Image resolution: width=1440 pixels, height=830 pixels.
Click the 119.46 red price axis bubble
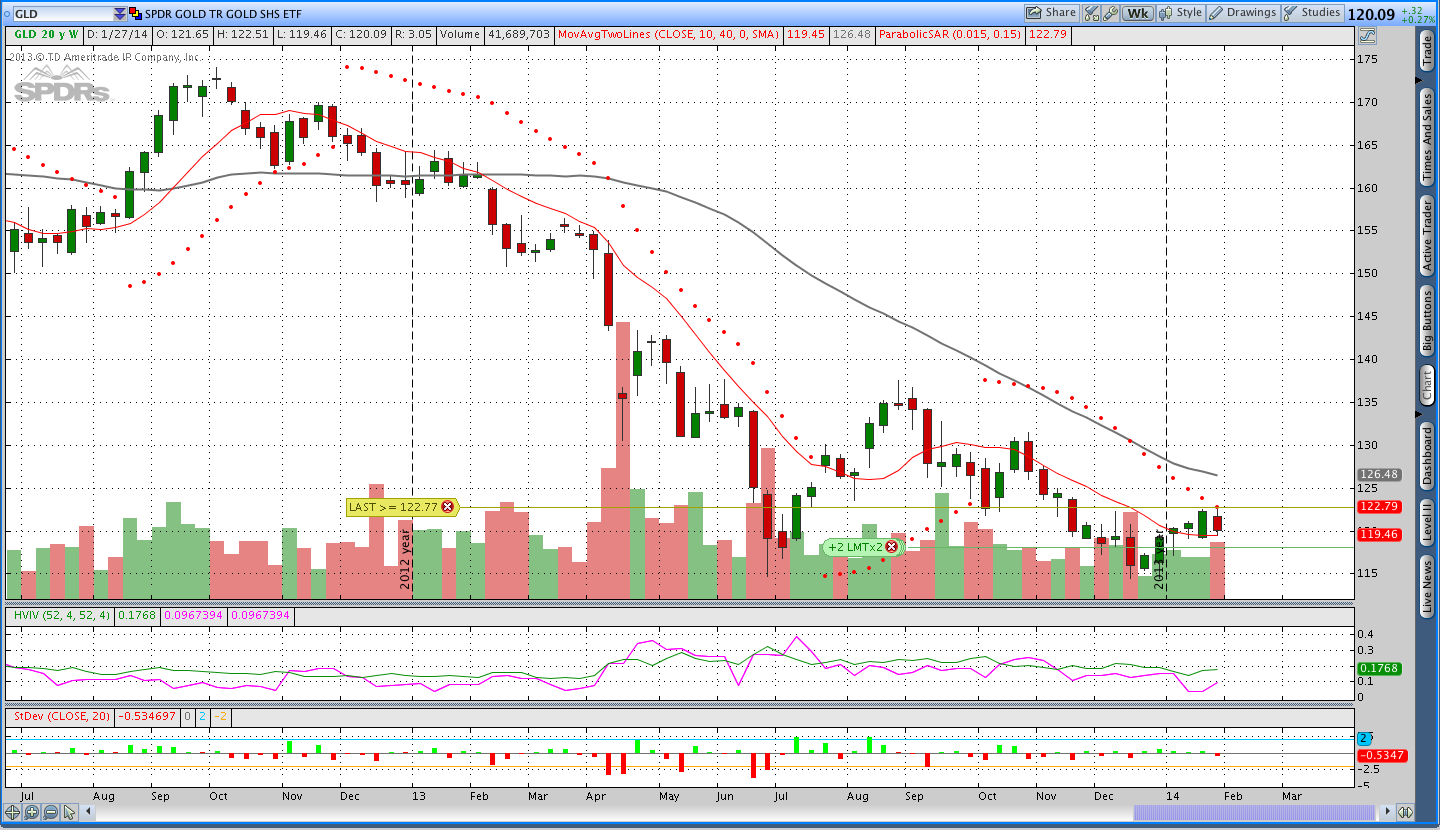click(x=1379, y=535)
